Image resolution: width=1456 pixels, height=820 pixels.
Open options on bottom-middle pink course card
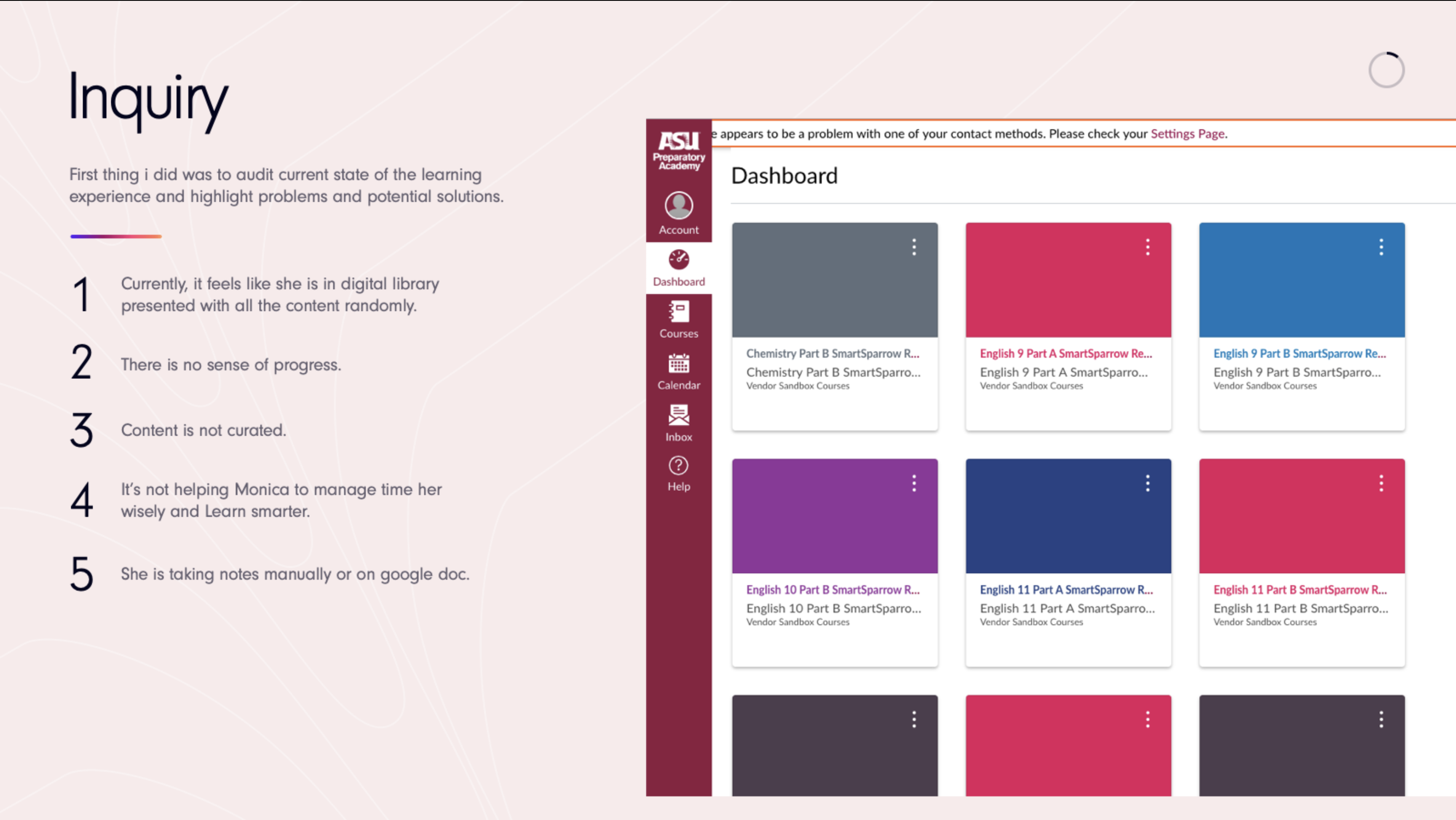pyautogui.click(x=1147, y=719)
